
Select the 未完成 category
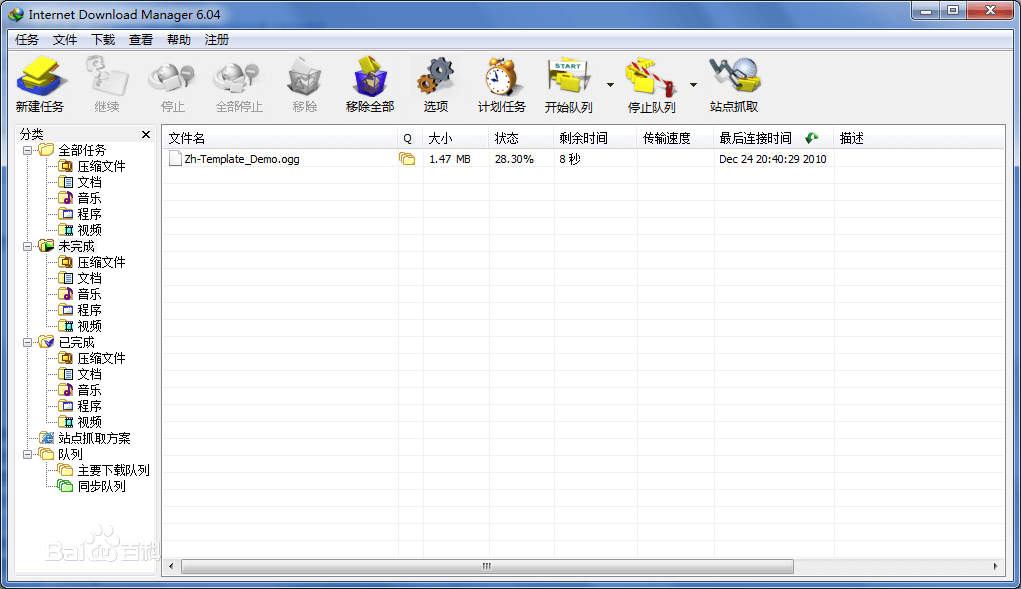tap(76, 247)
